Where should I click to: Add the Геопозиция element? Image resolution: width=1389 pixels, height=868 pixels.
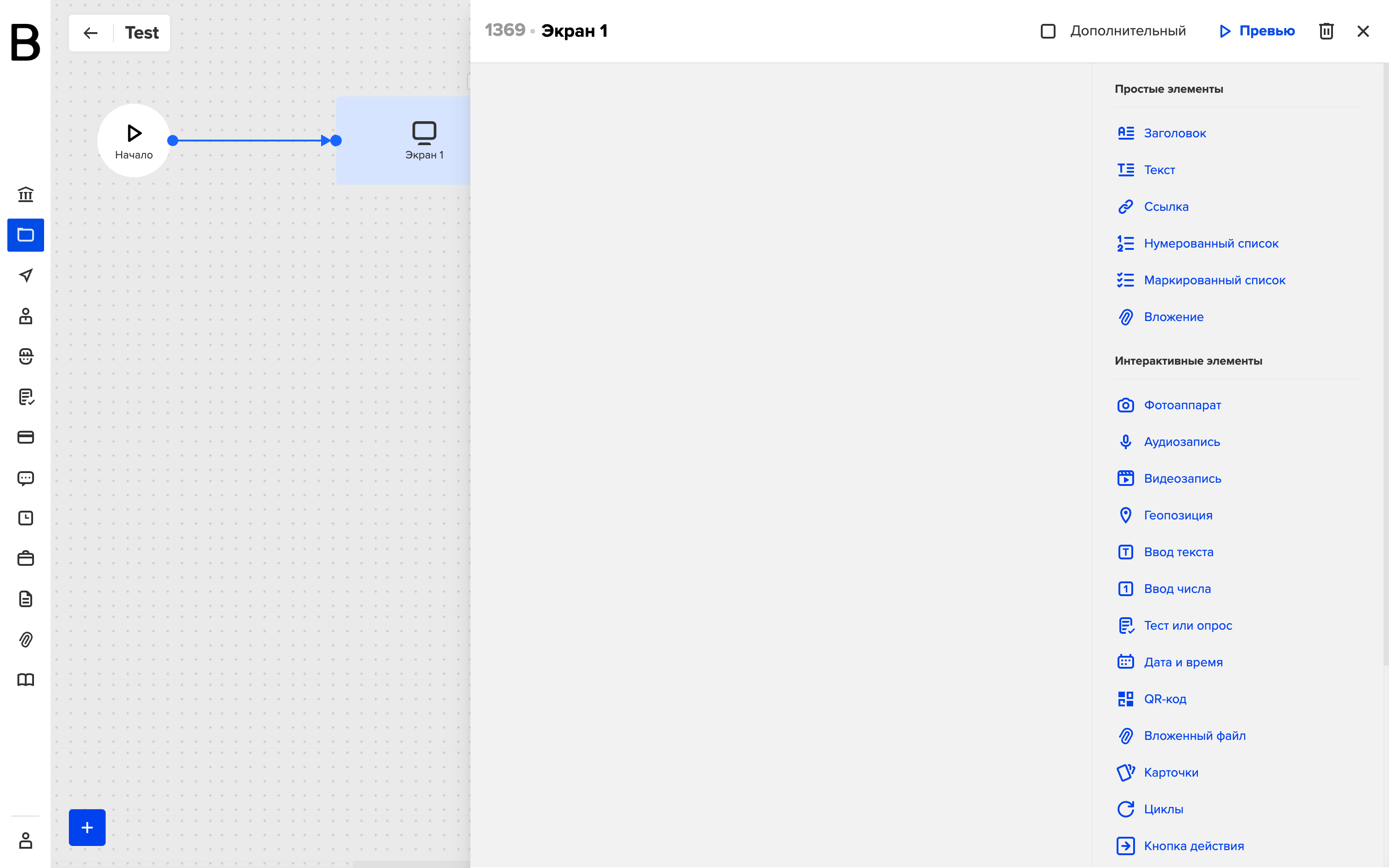tap(1164, 515)
